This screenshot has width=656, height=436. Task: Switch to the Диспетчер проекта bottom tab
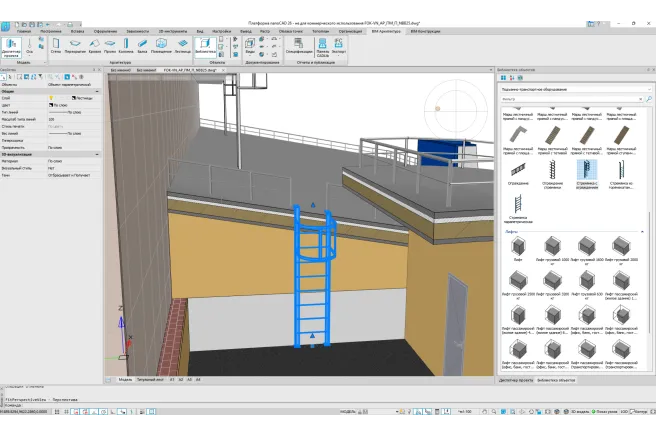coord(516,382)
